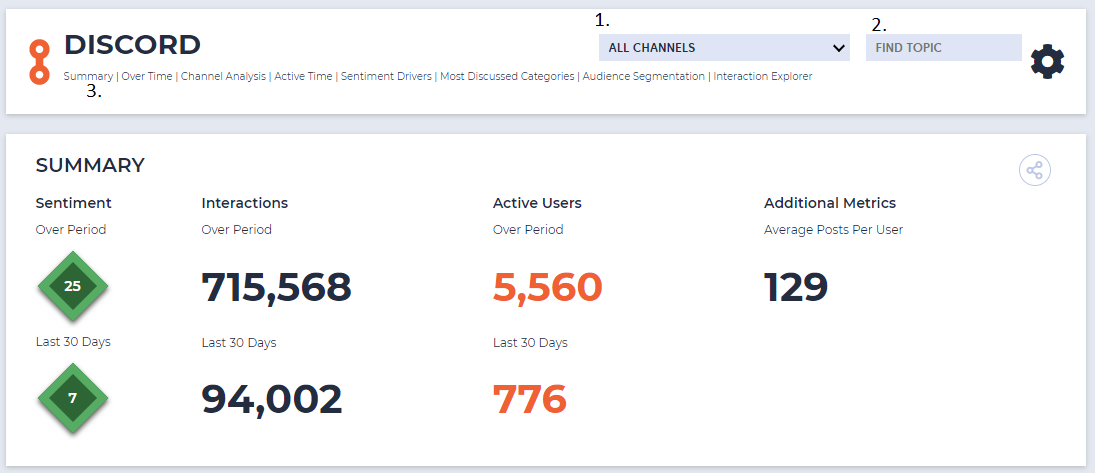Image resolution: width=1095 pixels, height=473 pixels.
Task: Select the Active Time nav link
Action: pos(303,76)
